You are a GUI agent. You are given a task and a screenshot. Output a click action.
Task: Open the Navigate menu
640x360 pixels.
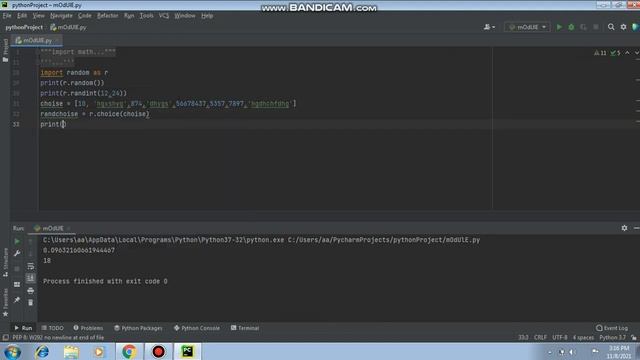[x=61, y=16]
